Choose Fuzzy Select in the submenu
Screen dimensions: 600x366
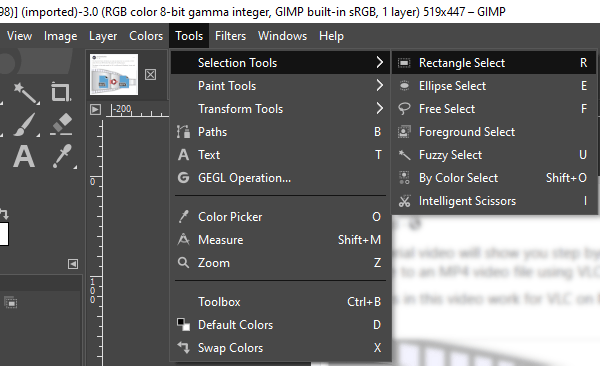[494, 155]
